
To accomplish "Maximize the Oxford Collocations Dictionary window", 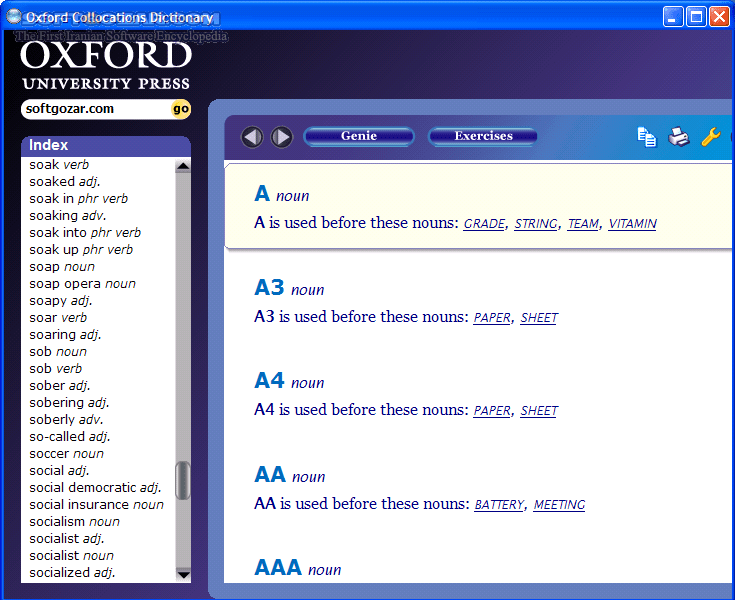I will [696, 17].
